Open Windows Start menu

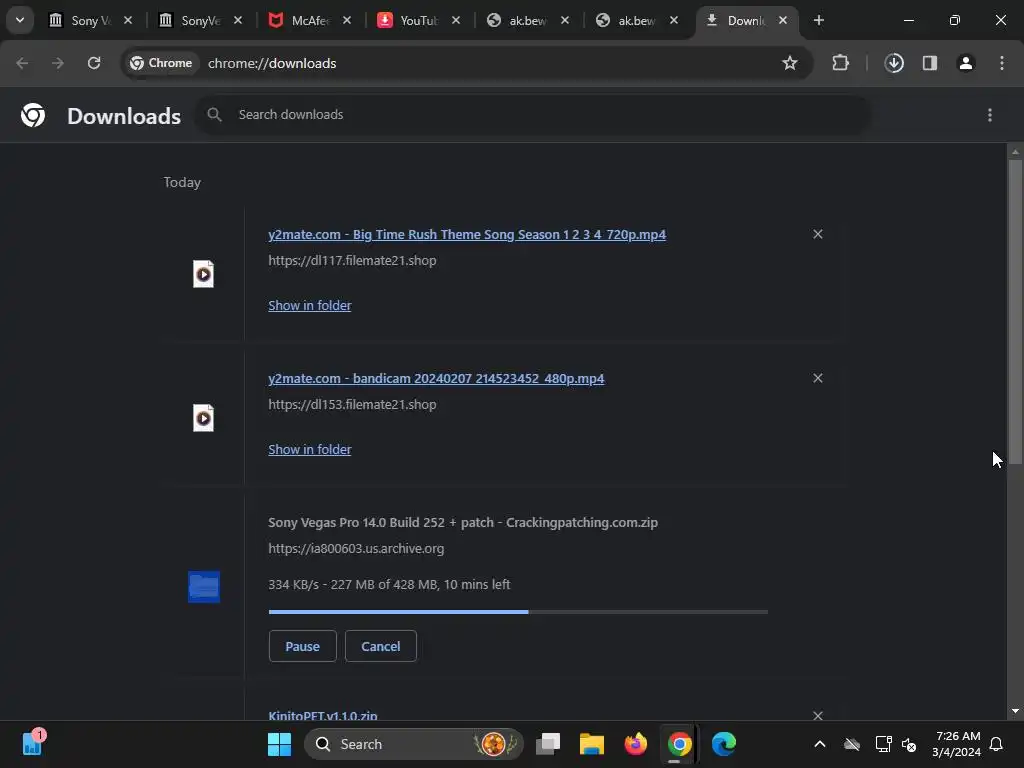pos(280,744)
